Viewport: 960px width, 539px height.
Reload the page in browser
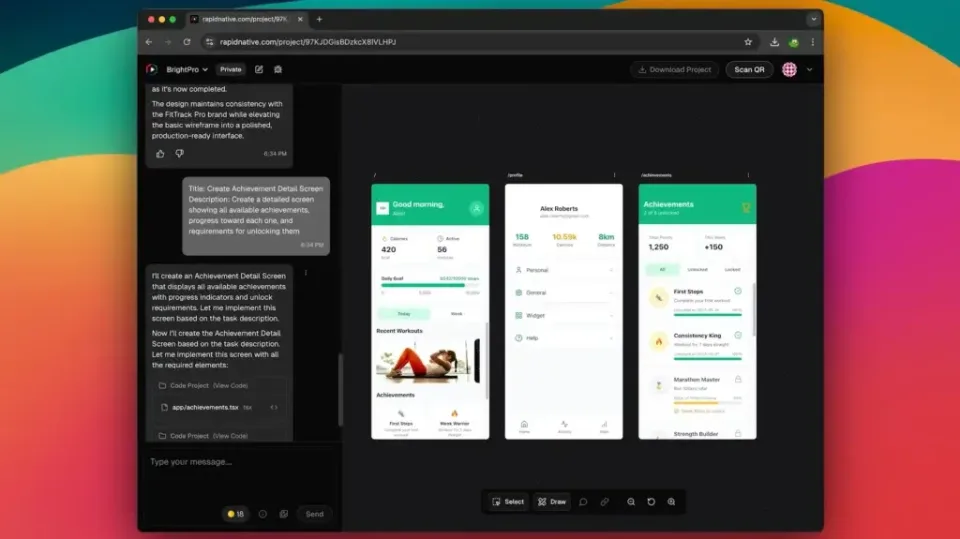(187, 42)
